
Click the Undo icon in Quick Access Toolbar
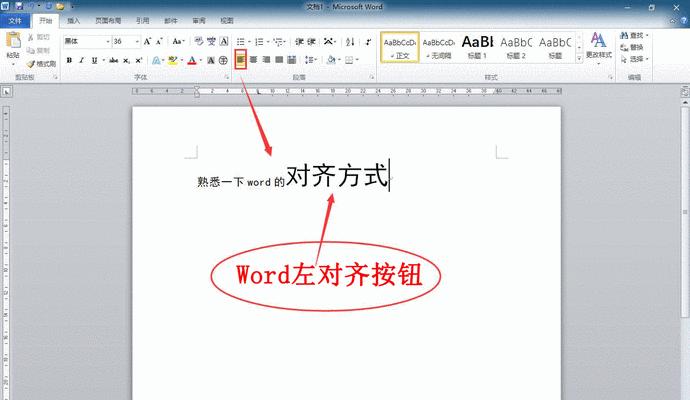pyautogui.click(x=31, y=7)
